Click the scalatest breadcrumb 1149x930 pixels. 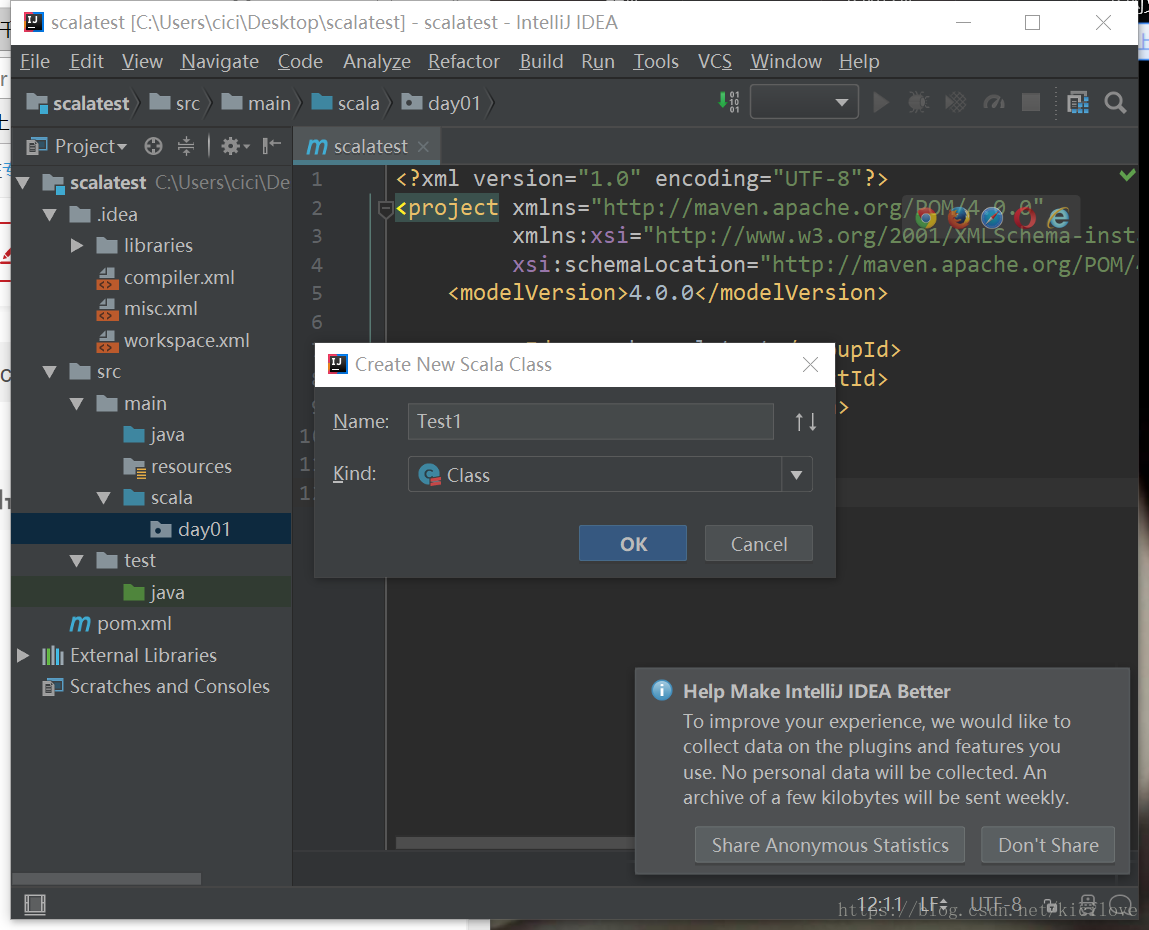pos(78,103)
